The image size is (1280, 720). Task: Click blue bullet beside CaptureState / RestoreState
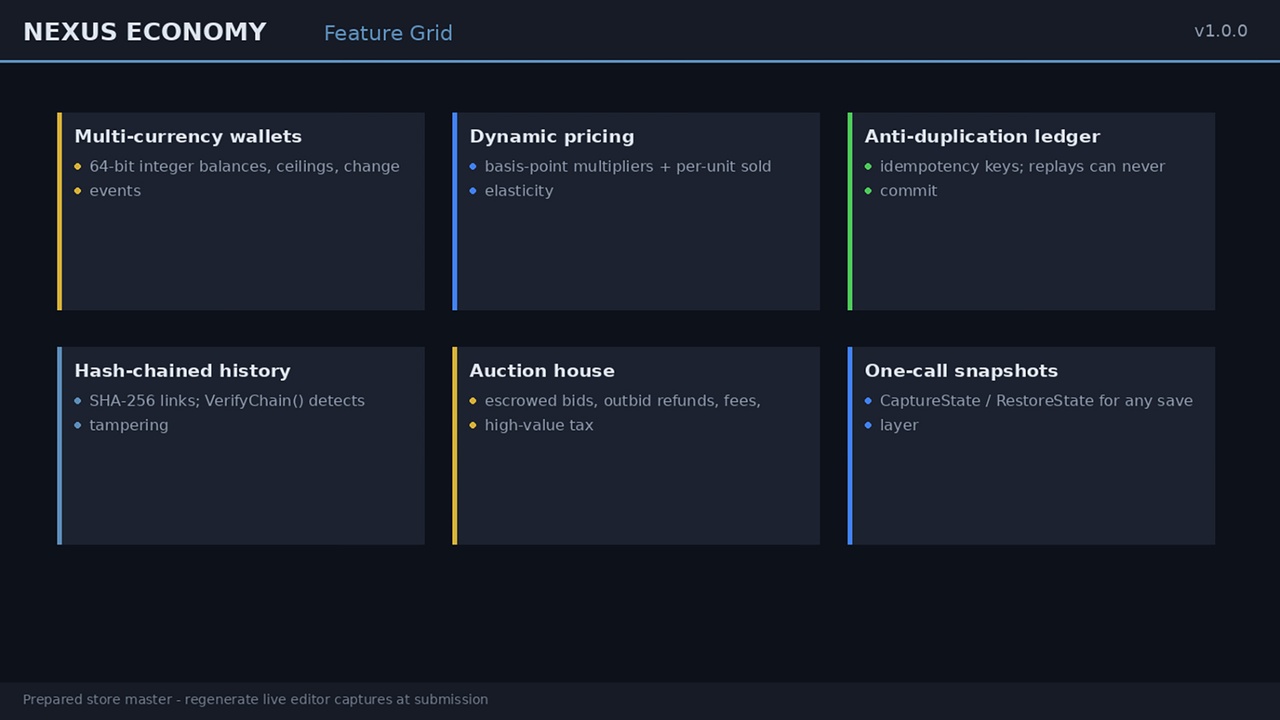tap(868, 401)
